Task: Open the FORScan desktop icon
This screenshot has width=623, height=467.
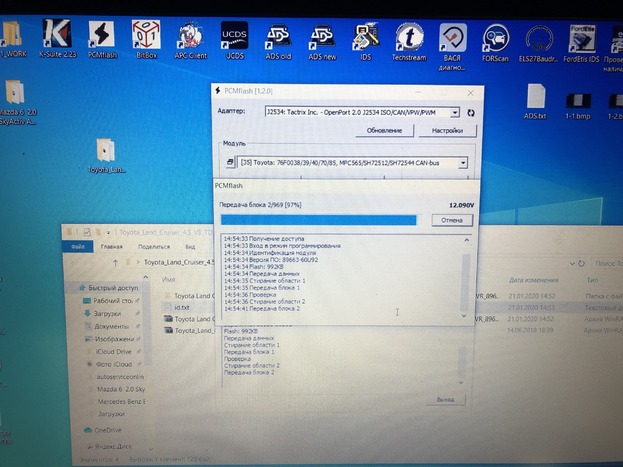Action: [495, 39]
